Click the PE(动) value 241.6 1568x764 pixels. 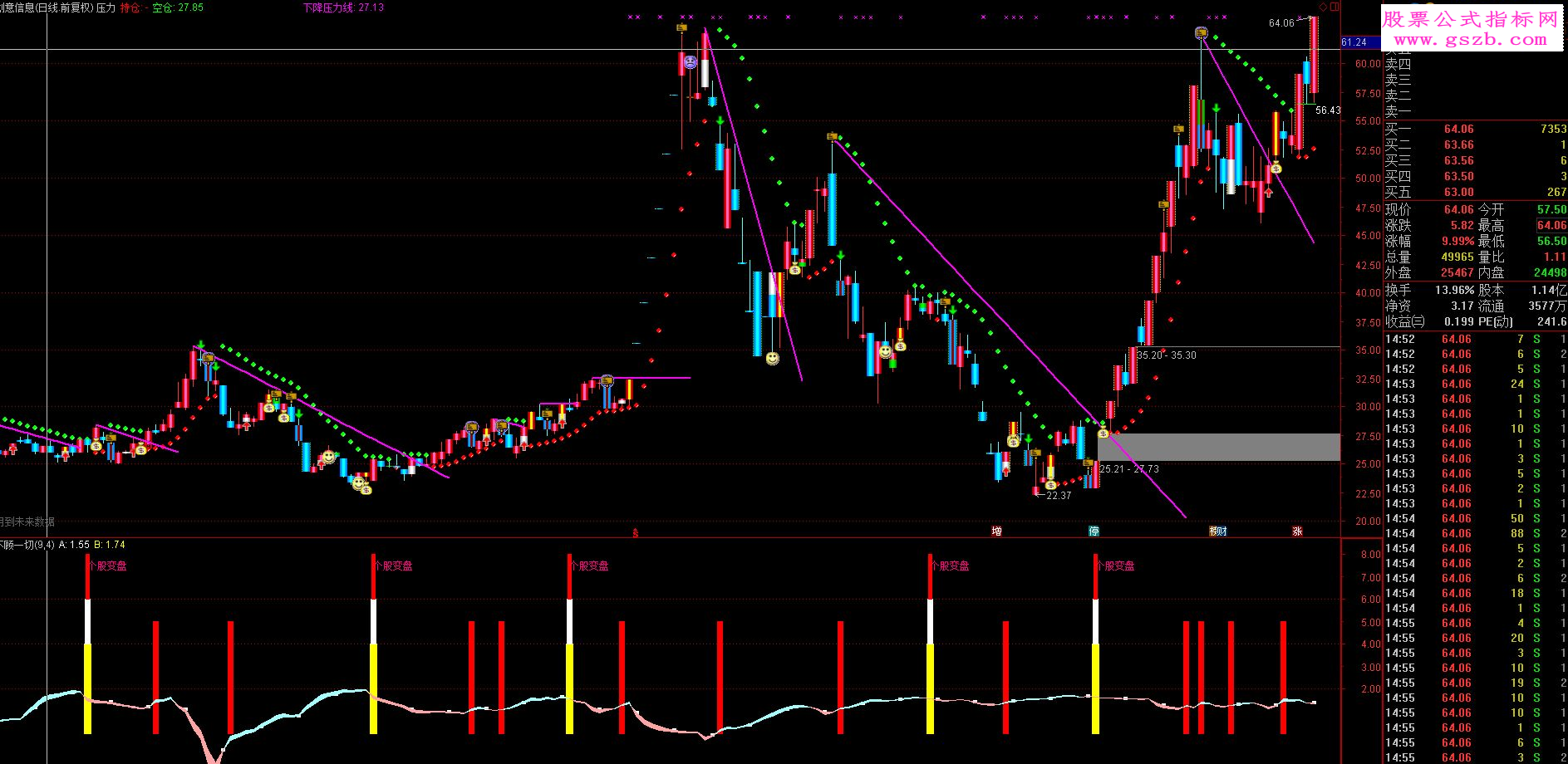[x=1551, y=321]
